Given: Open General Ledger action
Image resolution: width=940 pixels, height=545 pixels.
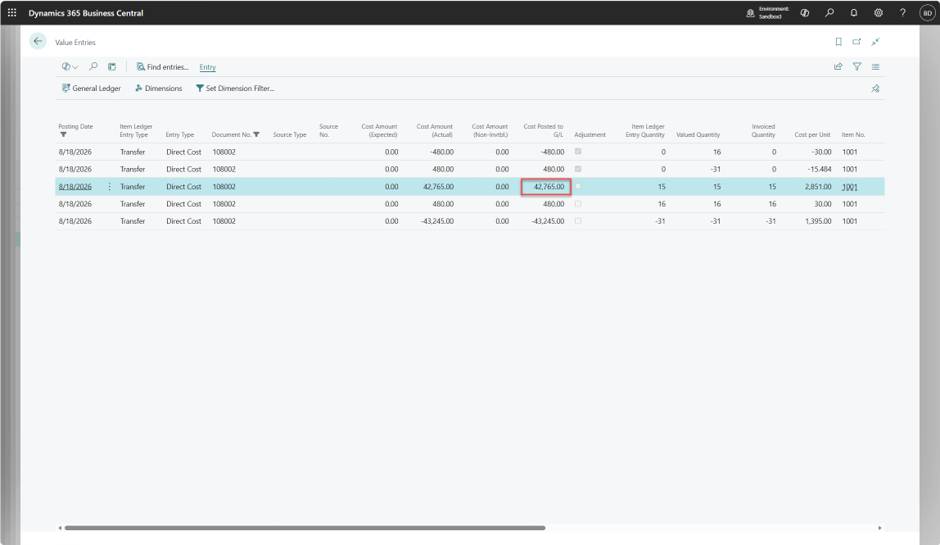Looking at the screenshot, I should [x=91, y=88].
